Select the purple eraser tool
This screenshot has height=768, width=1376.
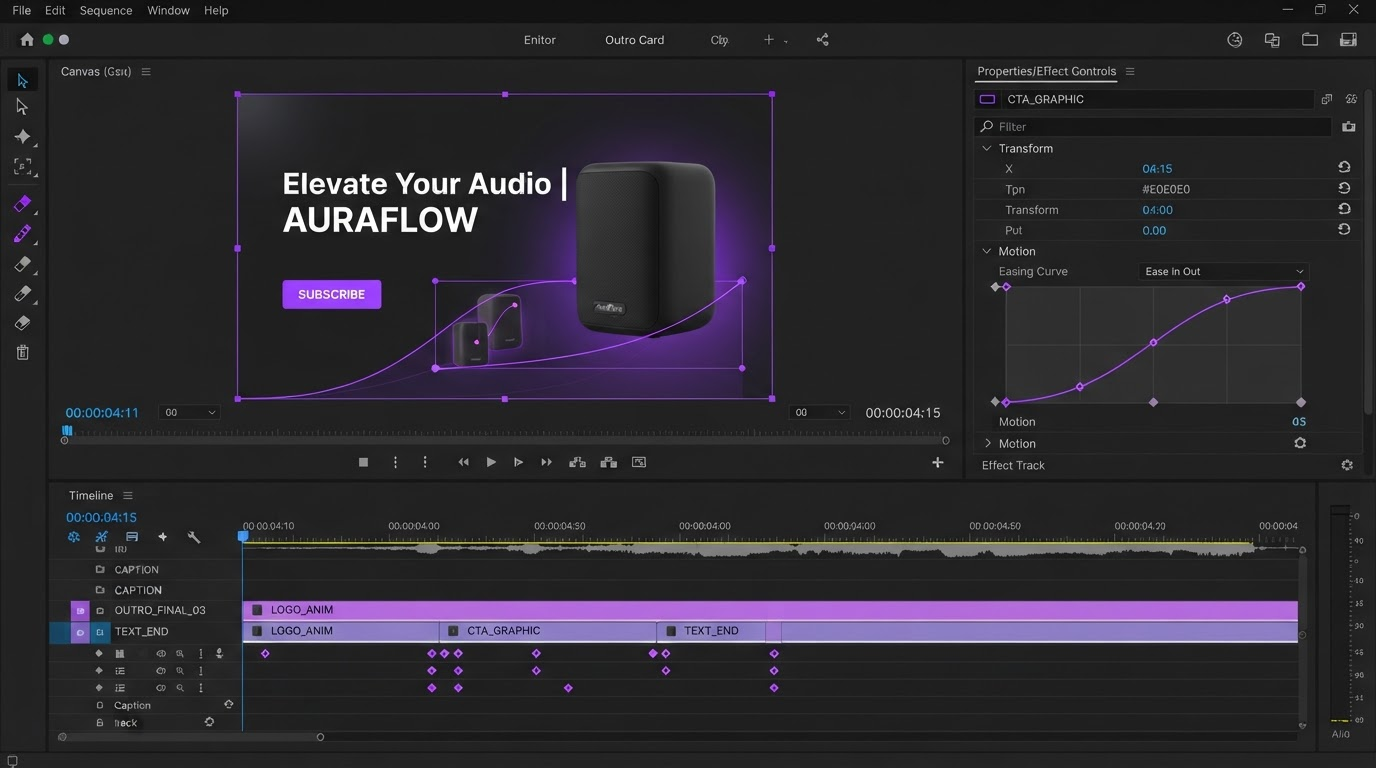pos(22,204)
